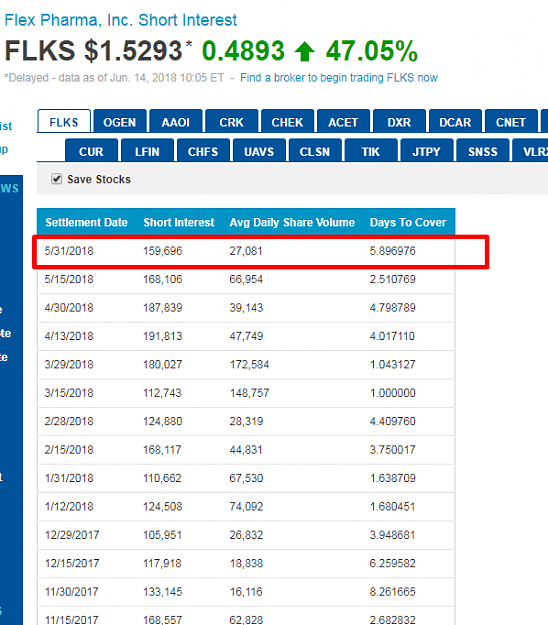
Task: Switch to the CNET ticker tab
Action: pyautogui.click(x=511, y=121)
